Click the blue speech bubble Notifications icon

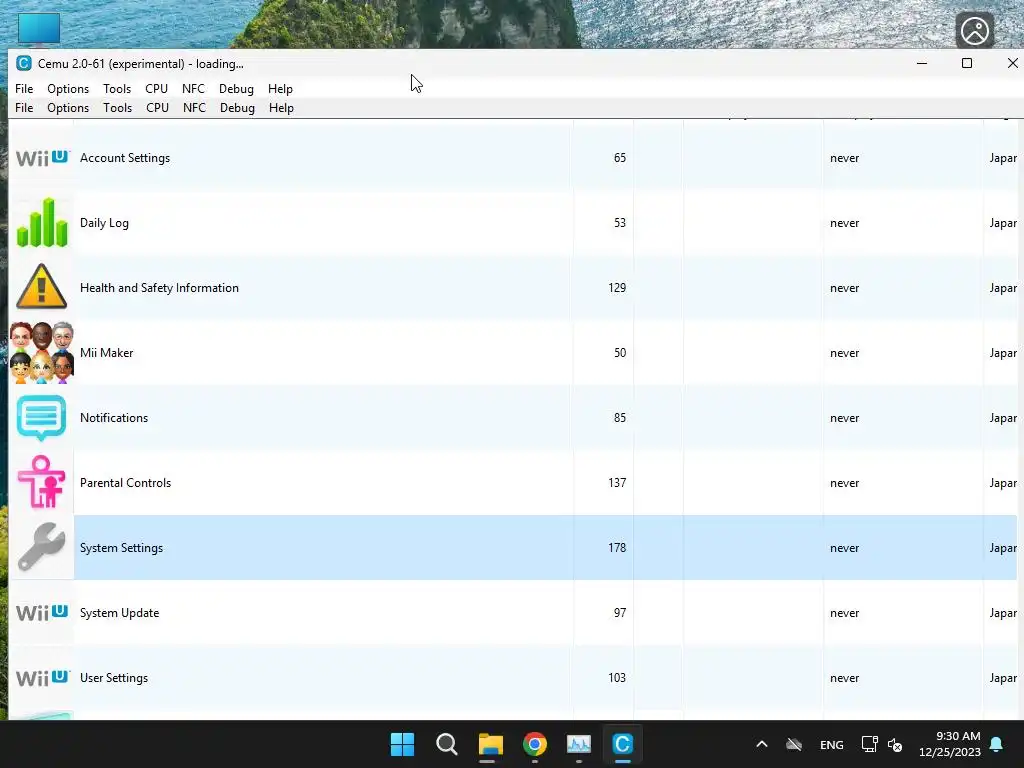point(41,418)
